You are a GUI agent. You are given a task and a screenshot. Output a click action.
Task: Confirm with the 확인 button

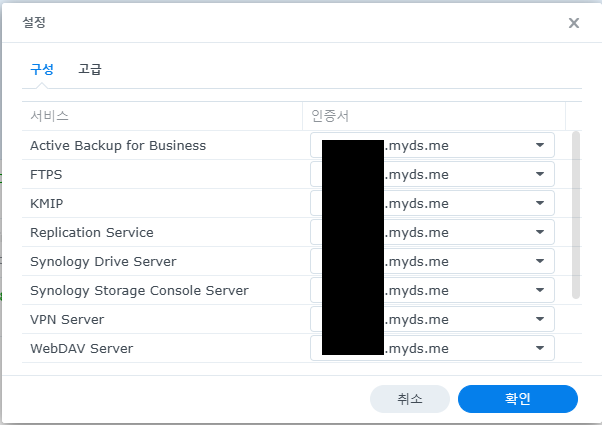[518, 399]
